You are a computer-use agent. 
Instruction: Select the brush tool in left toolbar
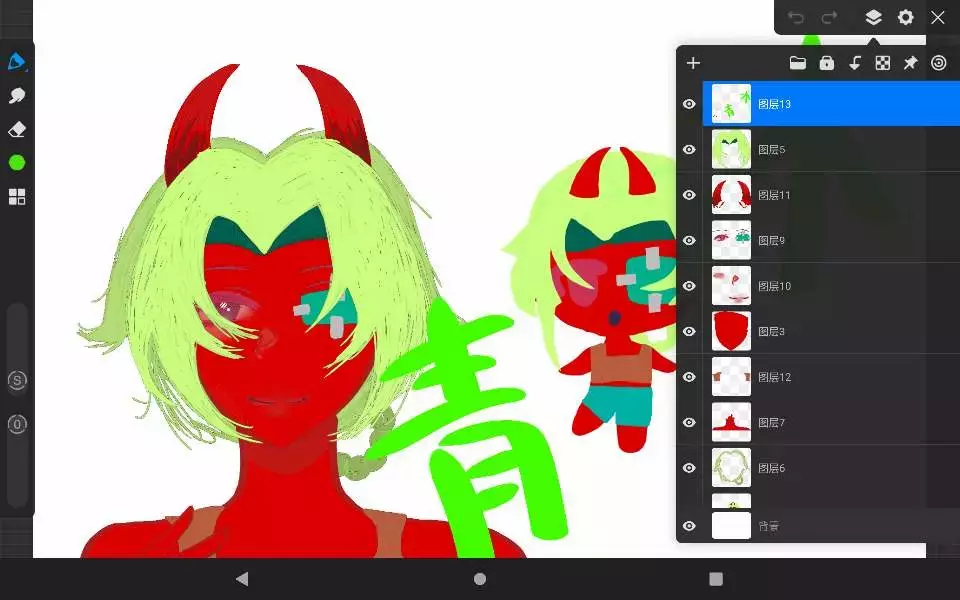pos(17,62)
